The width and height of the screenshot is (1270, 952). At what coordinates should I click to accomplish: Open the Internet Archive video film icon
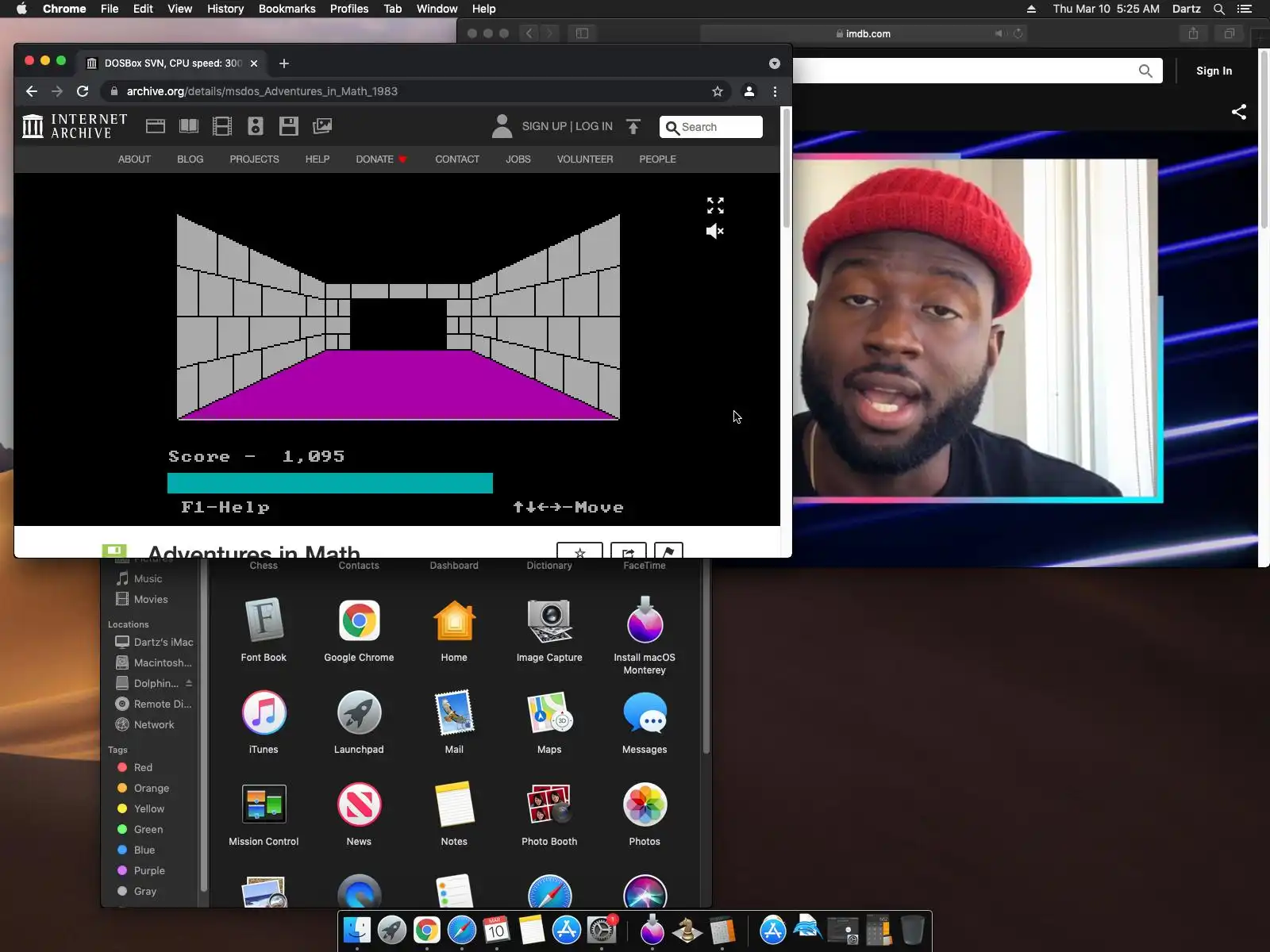(x=222, y=126)
